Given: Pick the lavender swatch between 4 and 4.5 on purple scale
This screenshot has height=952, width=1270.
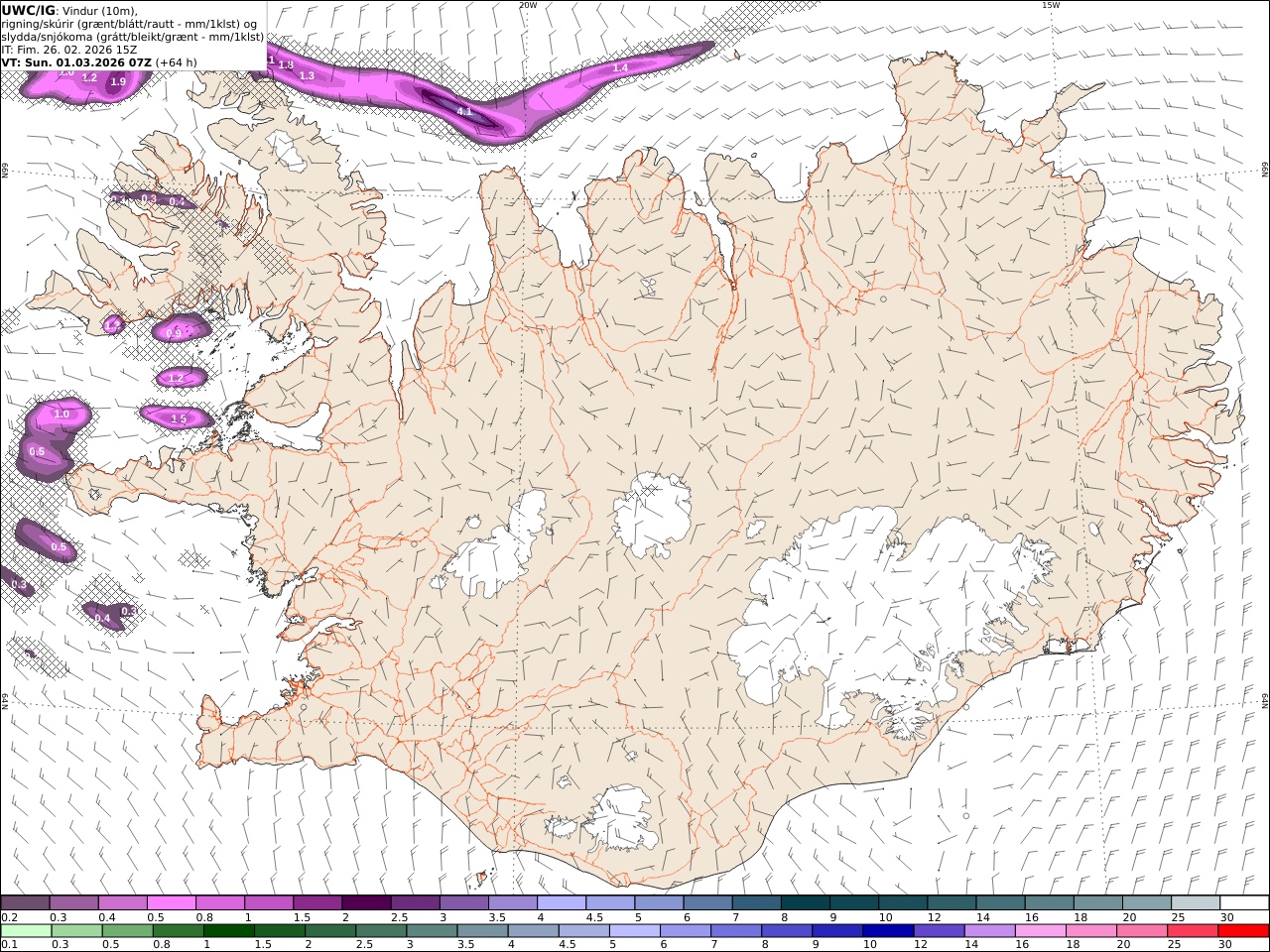Looking at the screenshot, I should 562,903.
